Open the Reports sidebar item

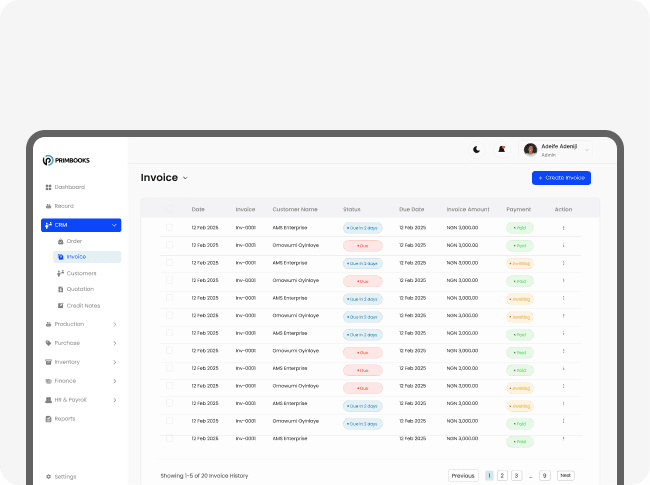(60, 419)
